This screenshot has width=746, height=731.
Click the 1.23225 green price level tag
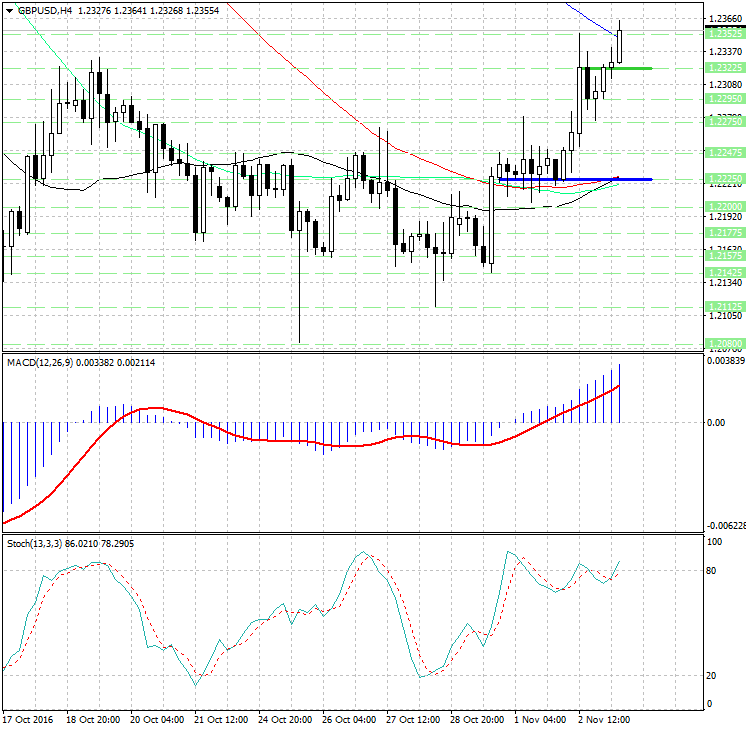pos(723,68)
